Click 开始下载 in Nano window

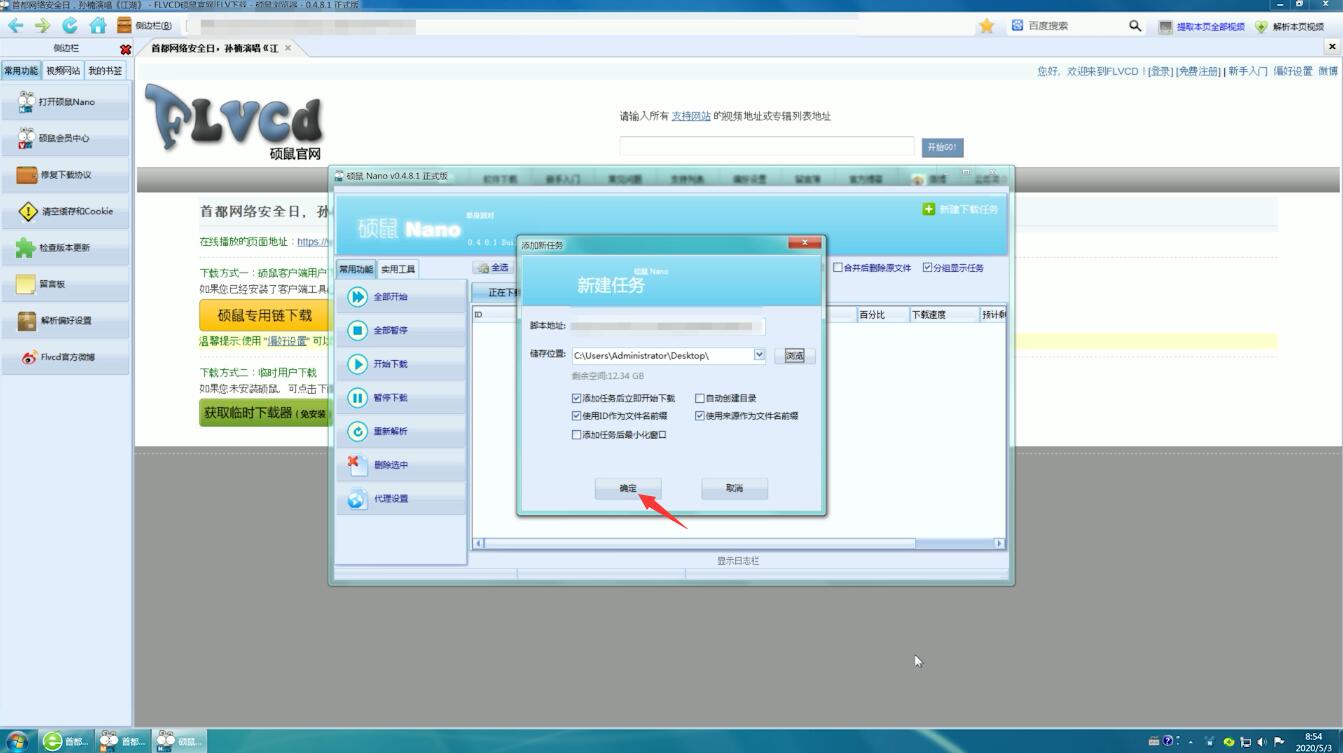tap(401, 364)
